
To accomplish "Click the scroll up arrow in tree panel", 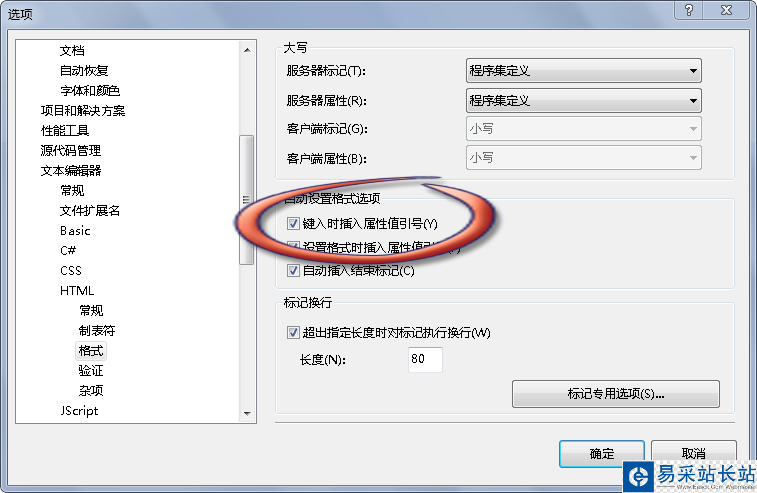I will (247, 50).
